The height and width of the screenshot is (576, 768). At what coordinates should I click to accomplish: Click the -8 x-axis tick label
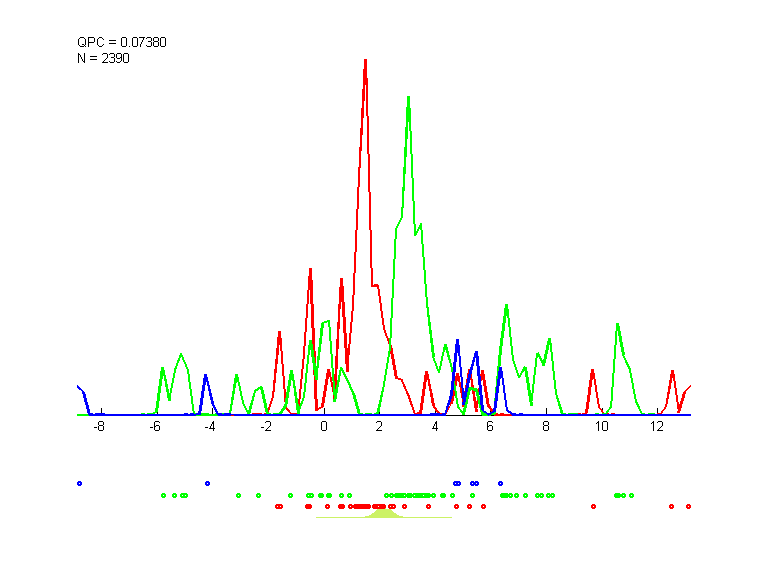(x=99, y=427)
